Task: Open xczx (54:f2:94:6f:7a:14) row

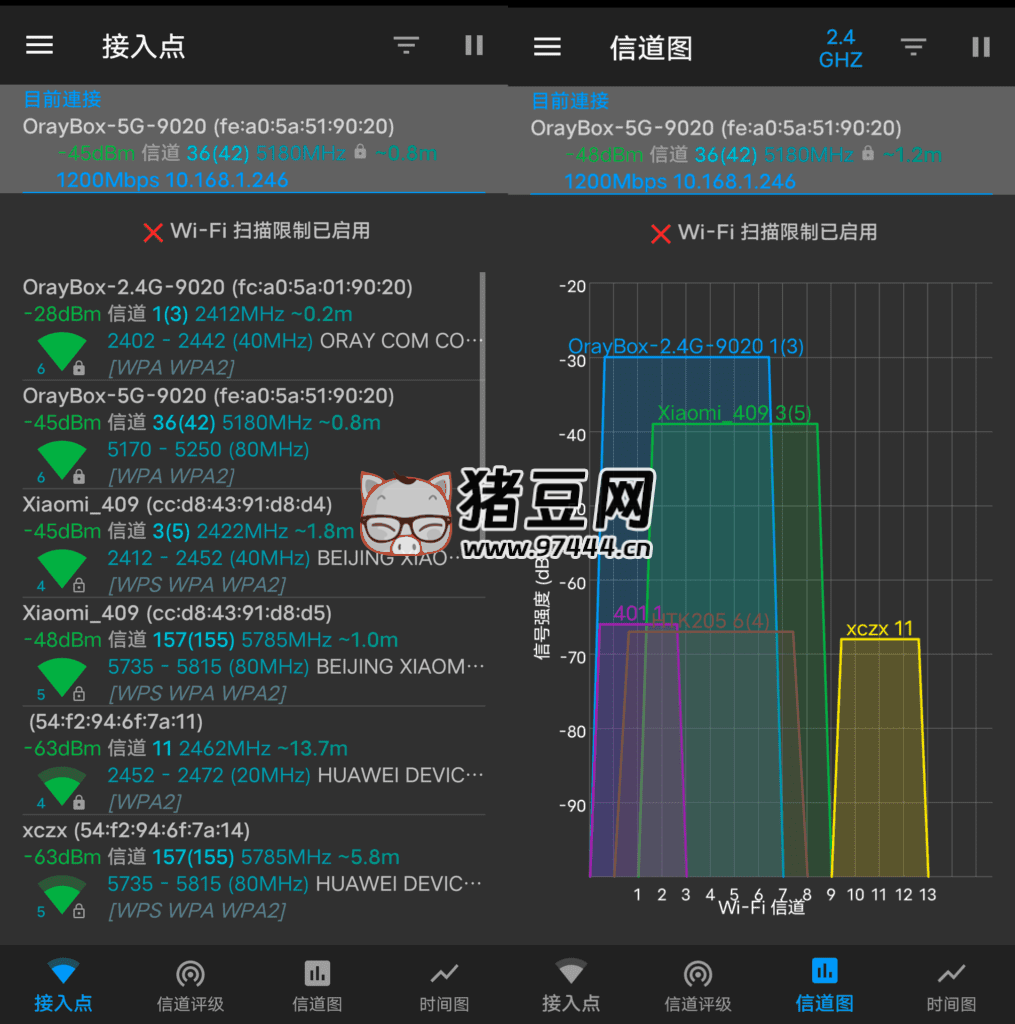Action: (253, 869)
